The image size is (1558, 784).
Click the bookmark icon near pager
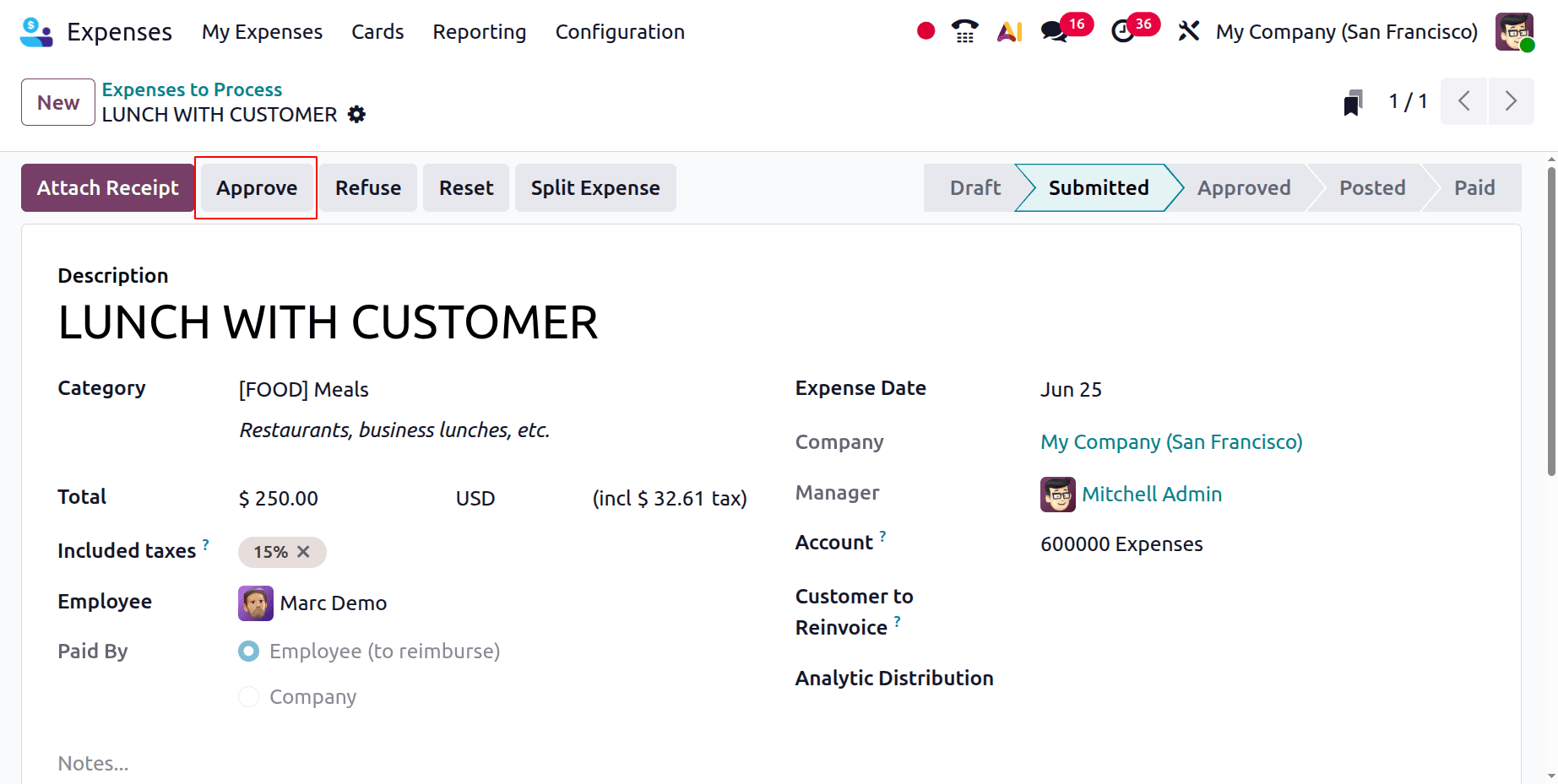[1353, 102]
